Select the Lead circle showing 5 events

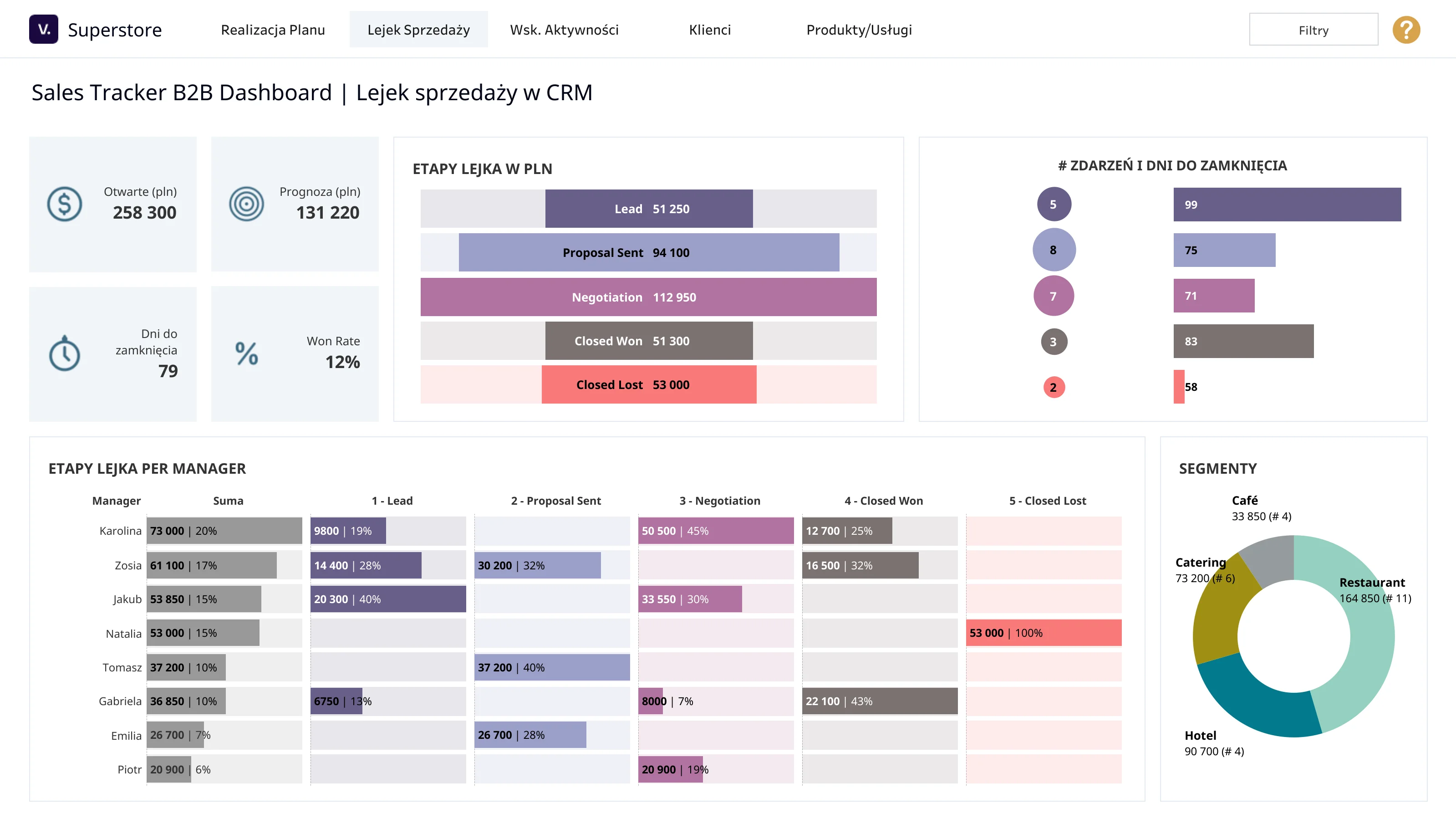pyautogui.click(x=1054, y=204)
